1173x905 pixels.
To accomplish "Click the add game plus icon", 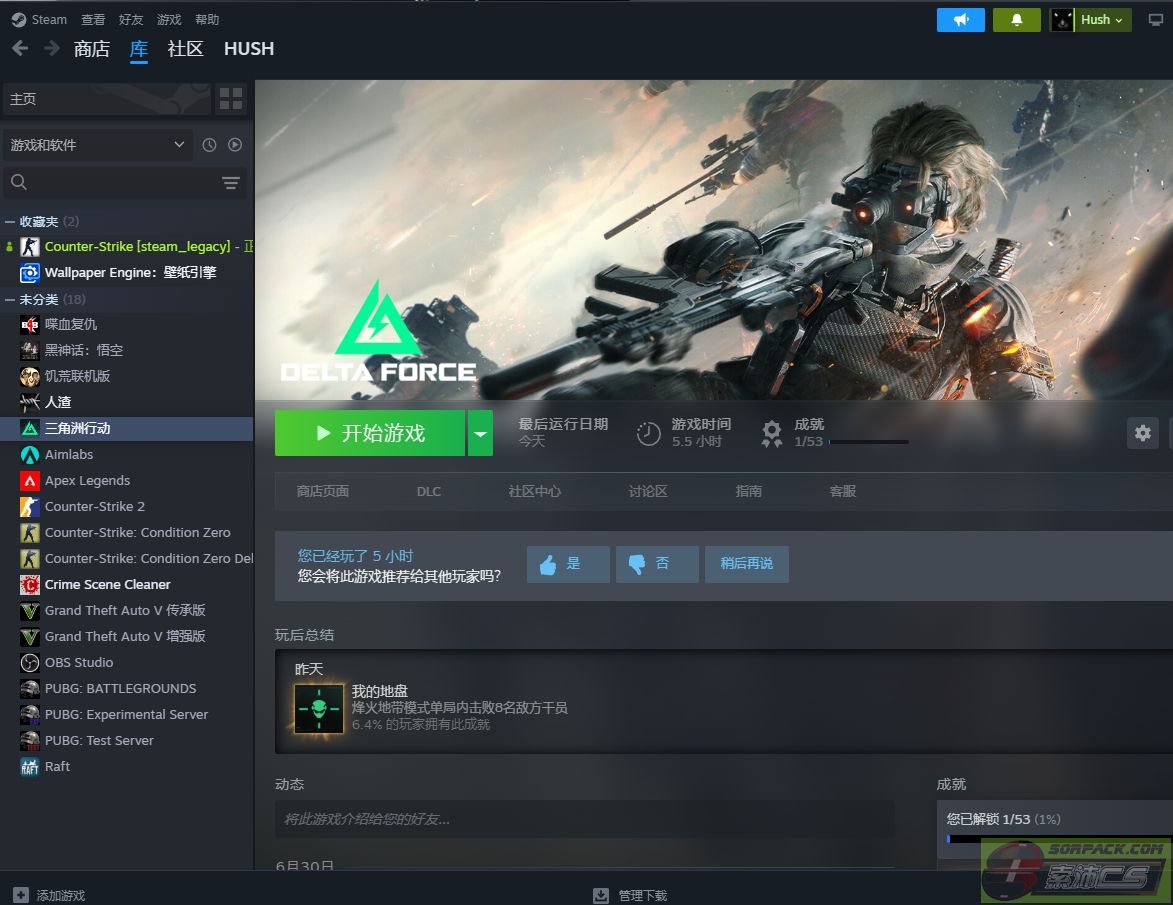I will coord(21,895).
